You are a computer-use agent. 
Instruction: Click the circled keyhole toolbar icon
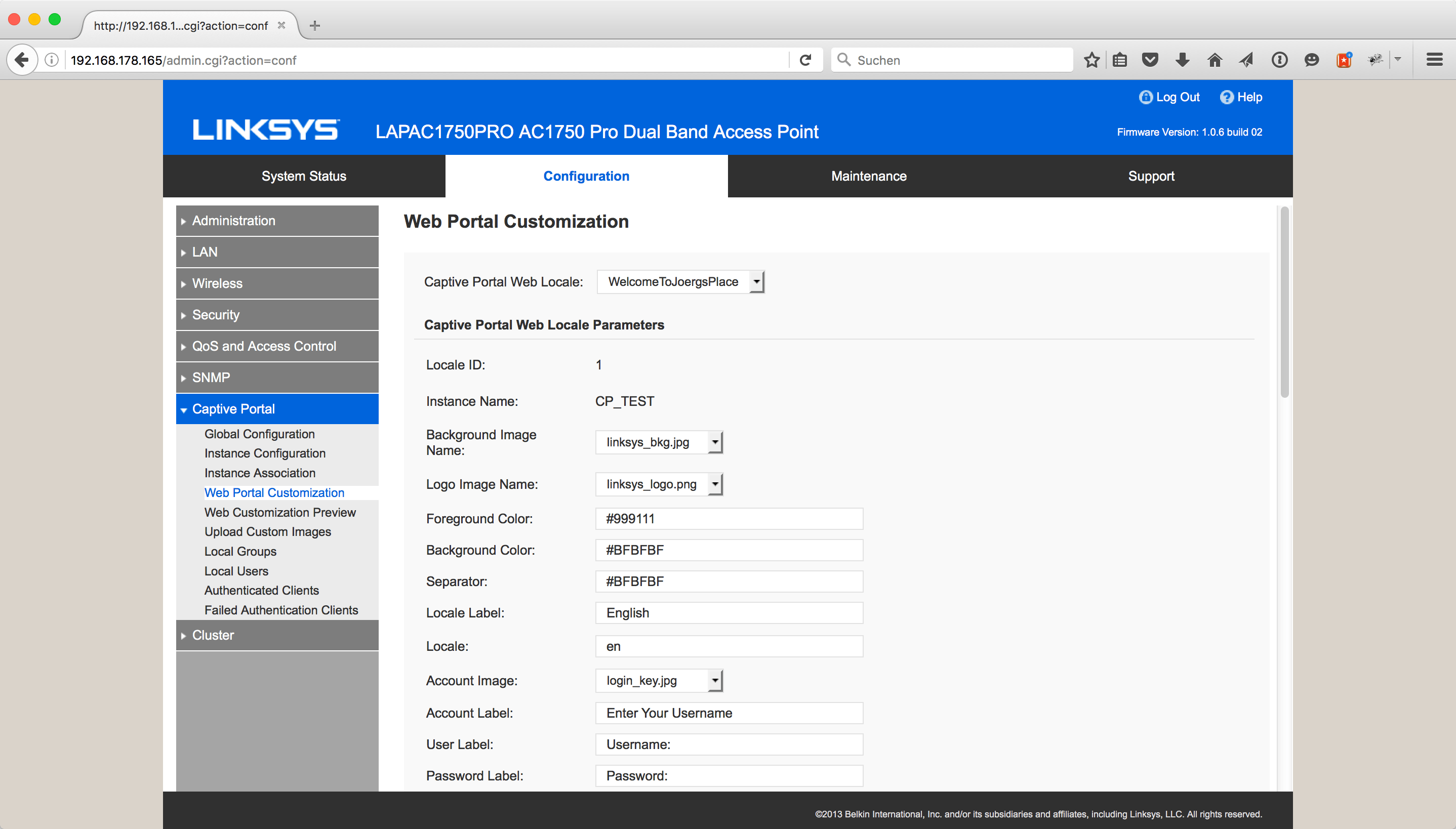pos(1279,60)
